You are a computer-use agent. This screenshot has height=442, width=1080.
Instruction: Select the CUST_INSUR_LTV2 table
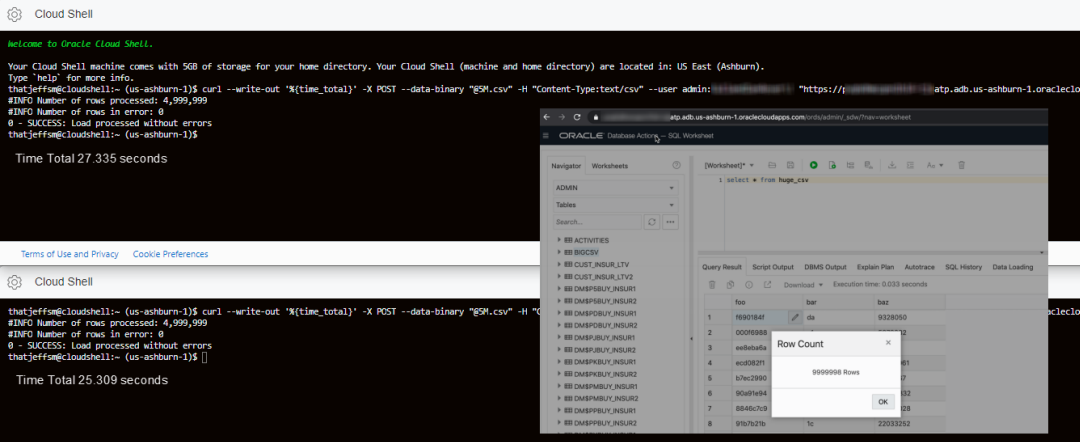[601, 277]
